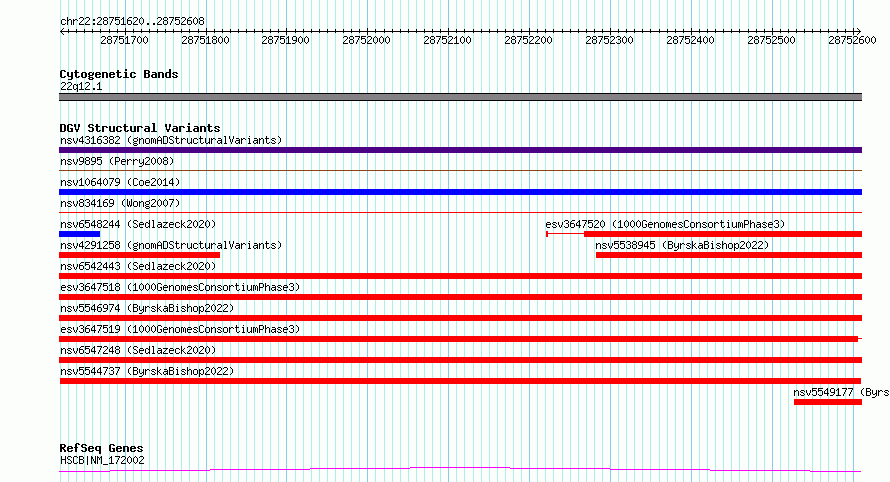Click the blue nsv1064079 variant bar
This screenshot has width=890, height=482.
click(x=460, y=192)
